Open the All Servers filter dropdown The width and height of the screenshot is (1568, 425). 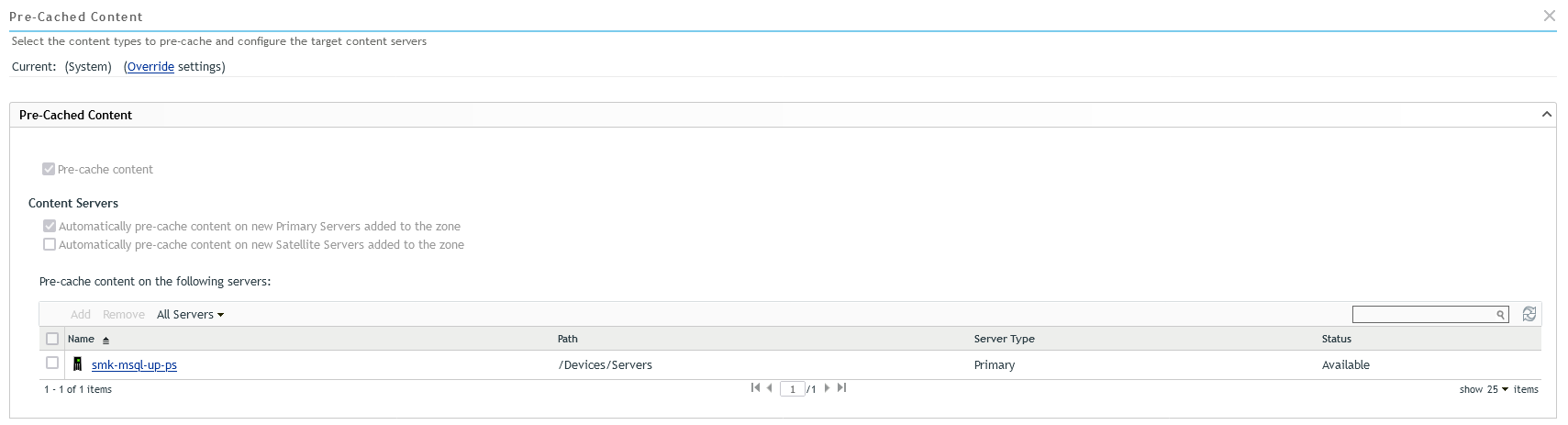pos(190,315)
